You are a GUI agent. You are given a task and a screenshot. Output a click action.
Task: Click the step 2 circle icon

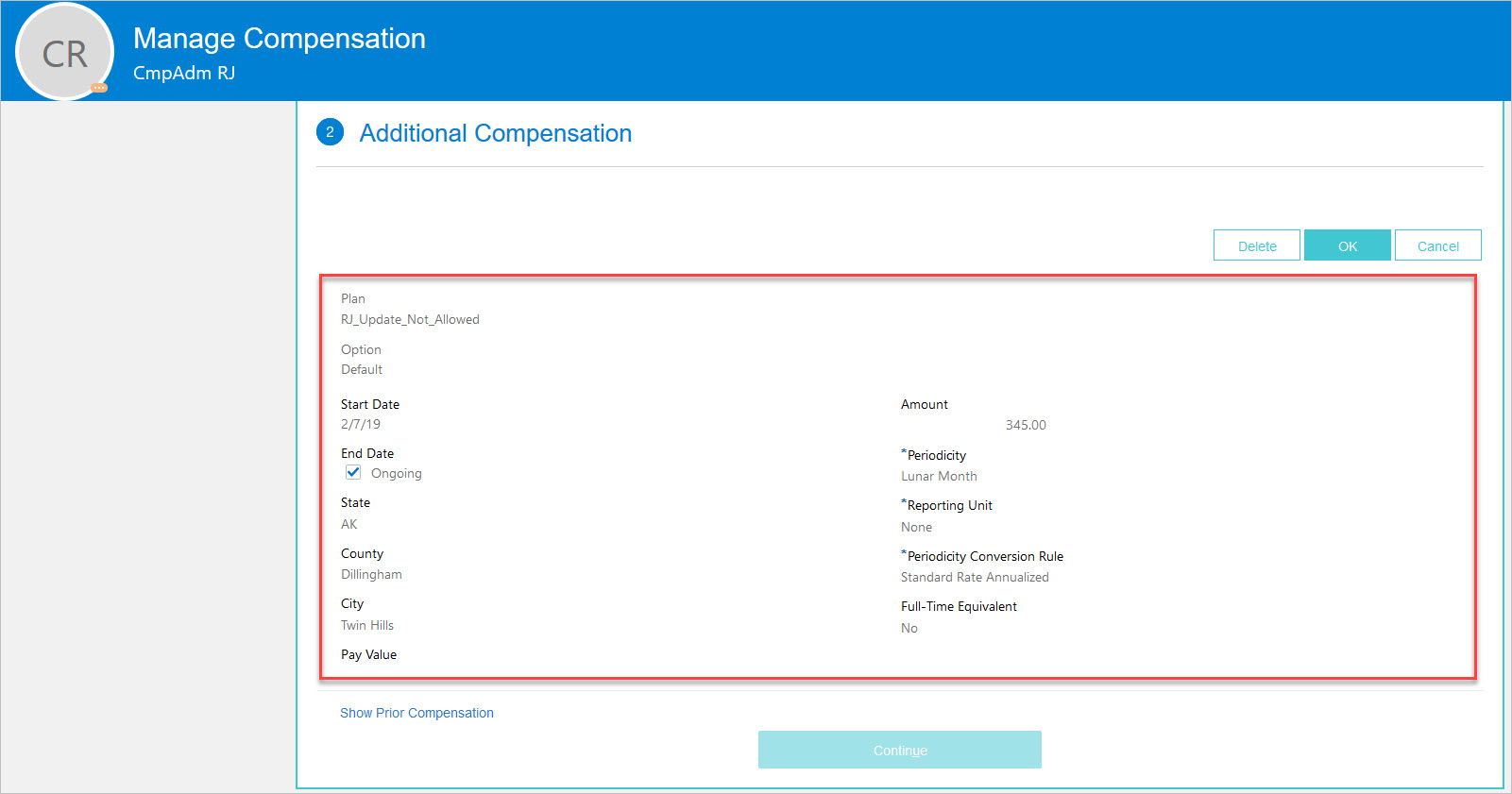pos(330,132)
